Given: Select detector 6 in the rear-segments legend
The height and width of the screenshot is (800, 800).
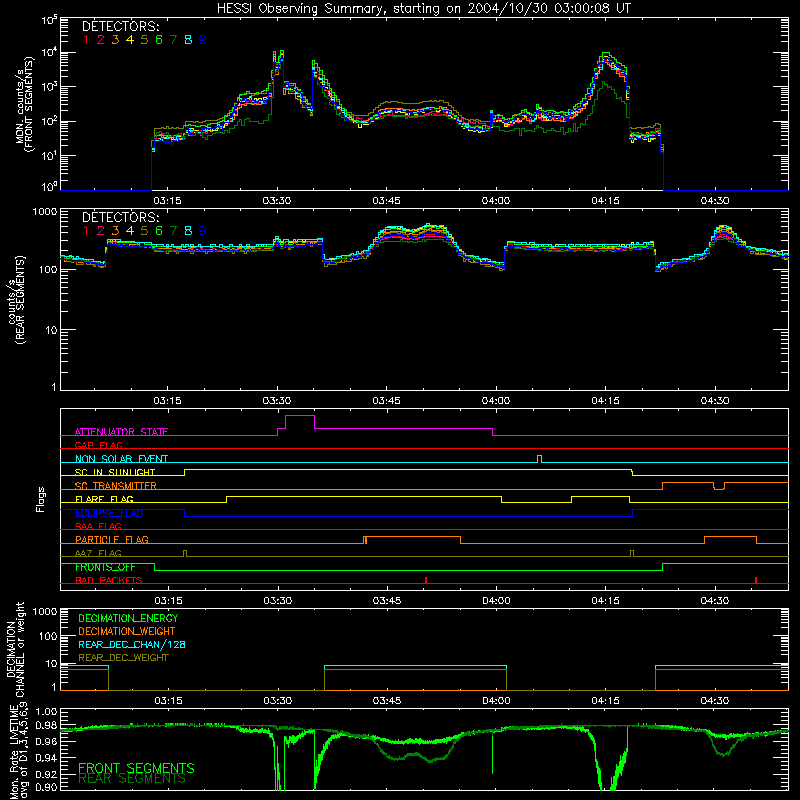Looking at the screenshot, I should pyautogui.click(x=159, y=231).
